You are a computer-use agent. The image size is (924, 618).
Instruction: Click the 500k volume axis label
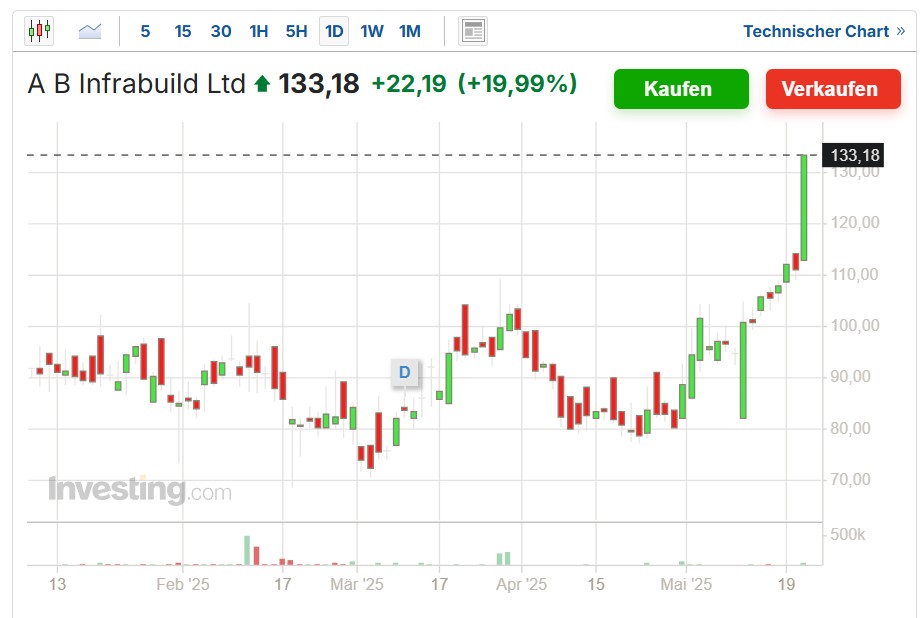click(x=847, y=534)
